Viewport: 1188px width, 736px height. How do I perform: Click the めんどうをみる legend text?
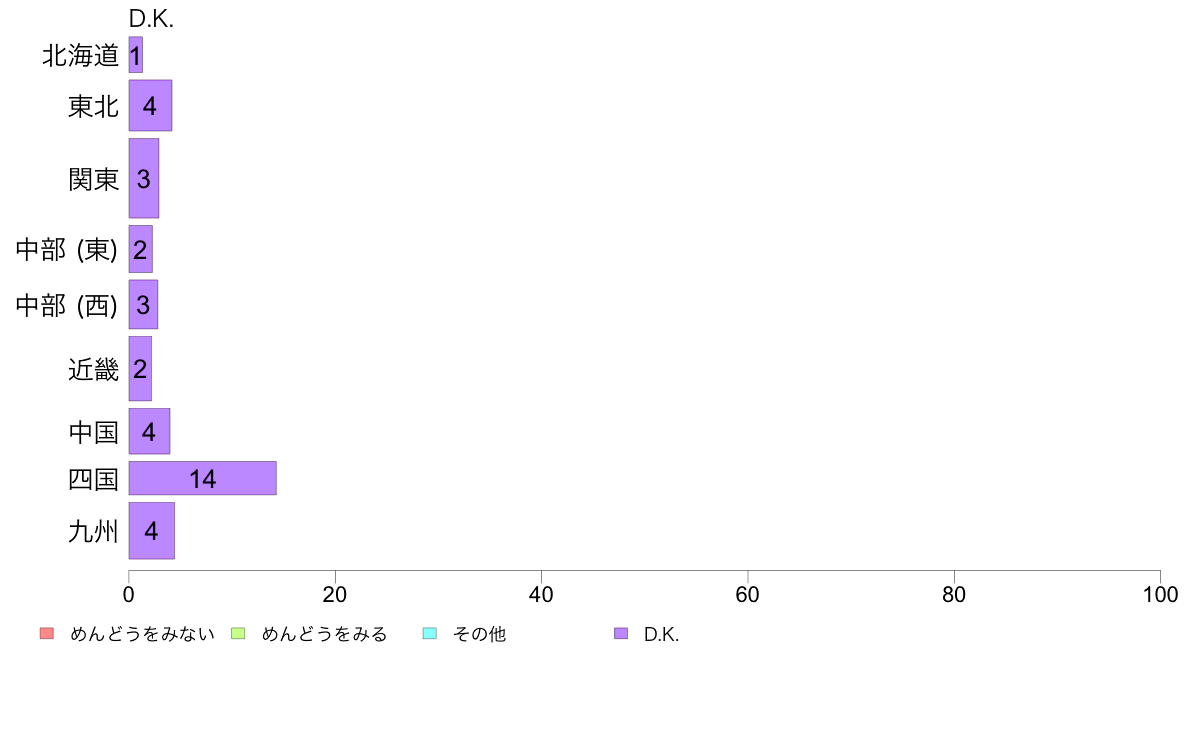coord(324,634)
